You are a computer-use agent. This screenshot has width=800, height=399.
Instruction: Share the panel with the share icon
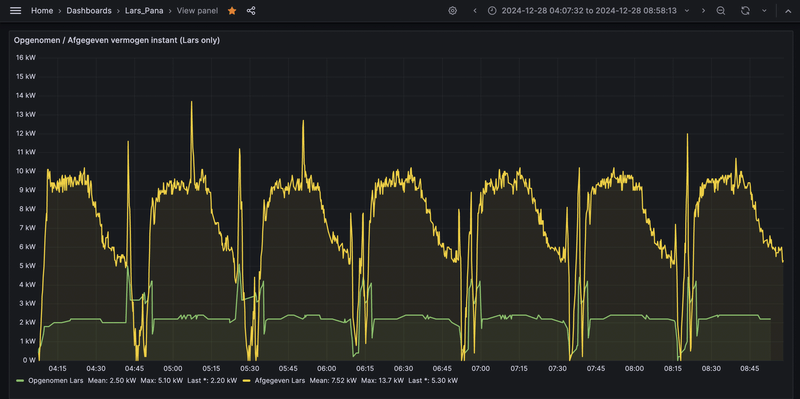pos(251,11)
